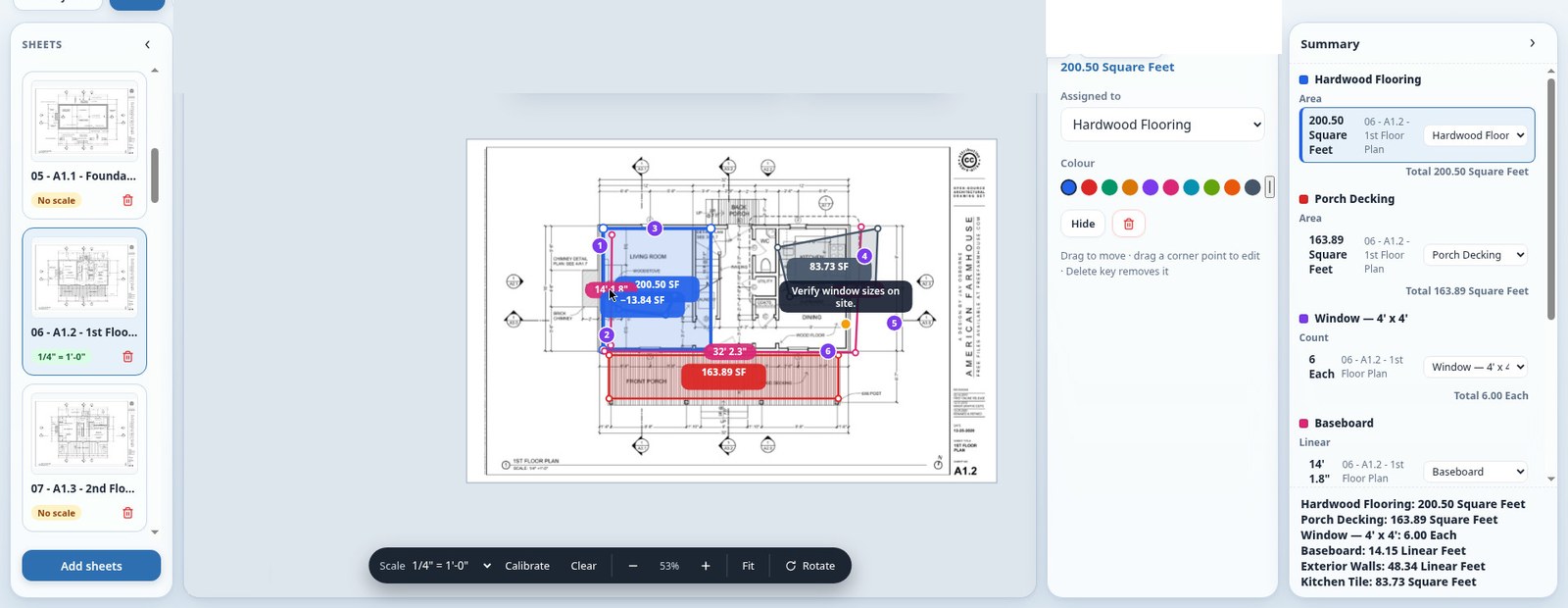The width and height of the screenshot is (1568, 608).
Task: Delete the 05 - A1.1 Foundation sheet
Action: [127, 200]
